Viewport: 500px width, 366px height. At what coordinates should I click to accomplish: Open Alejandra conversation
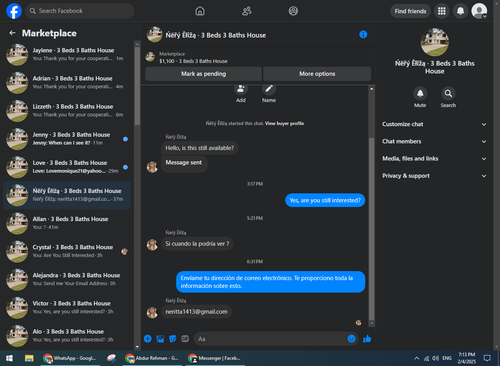(x=67, y=279)
